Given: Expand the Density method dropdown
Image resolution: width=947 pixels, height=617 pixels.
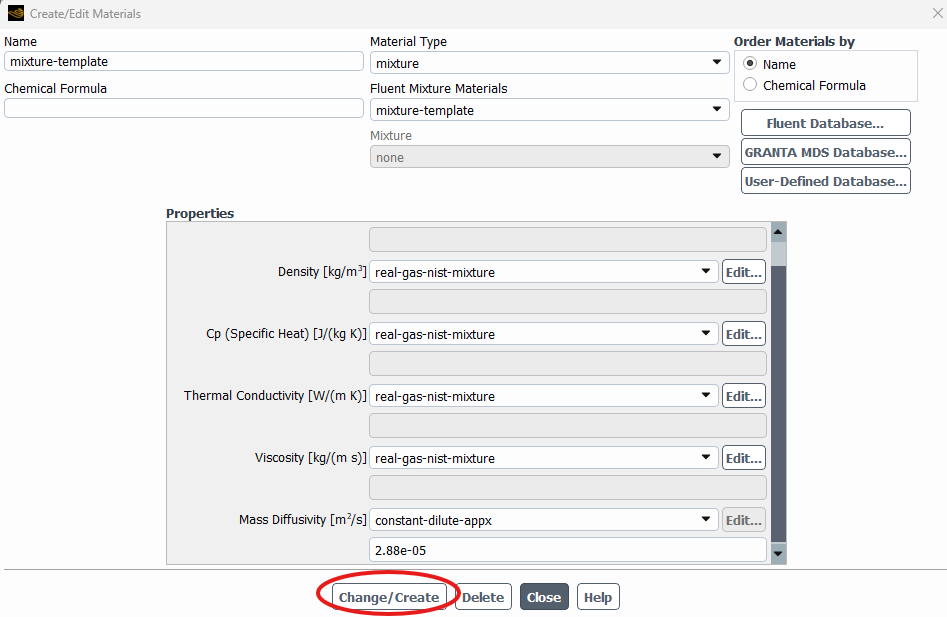Looking at the screenshot, I should coord(544,272).
